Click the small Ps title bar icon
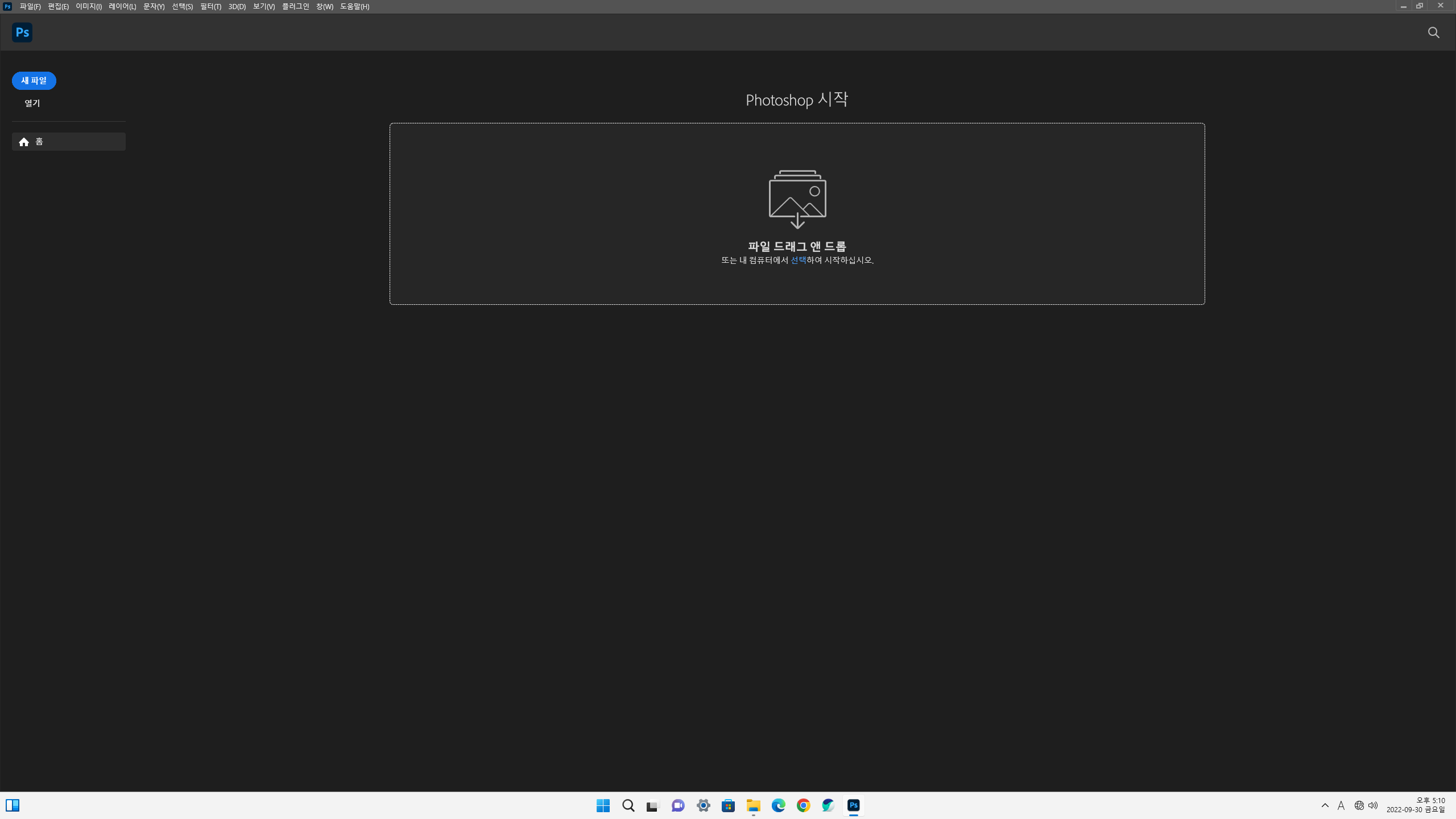The width and height of the screenshot is (1456, 819). point(7,6)
